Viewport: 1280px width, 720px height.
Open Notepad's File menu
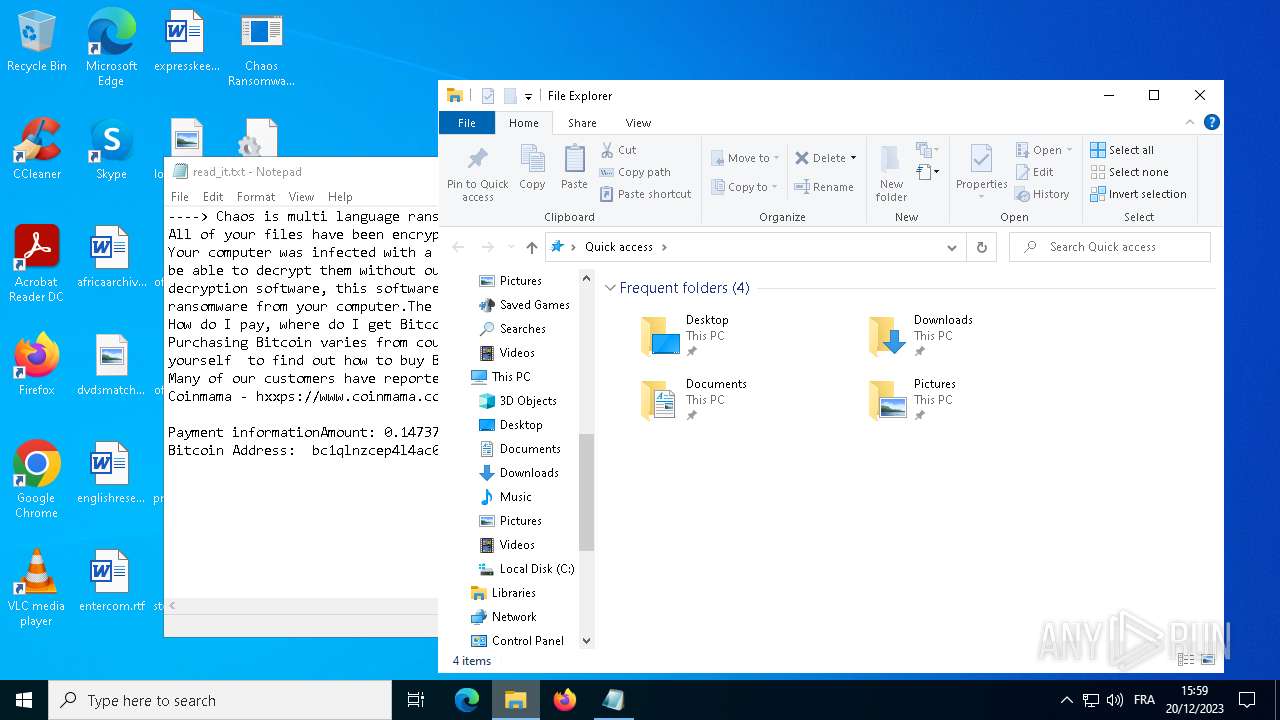tap(180, 197)
